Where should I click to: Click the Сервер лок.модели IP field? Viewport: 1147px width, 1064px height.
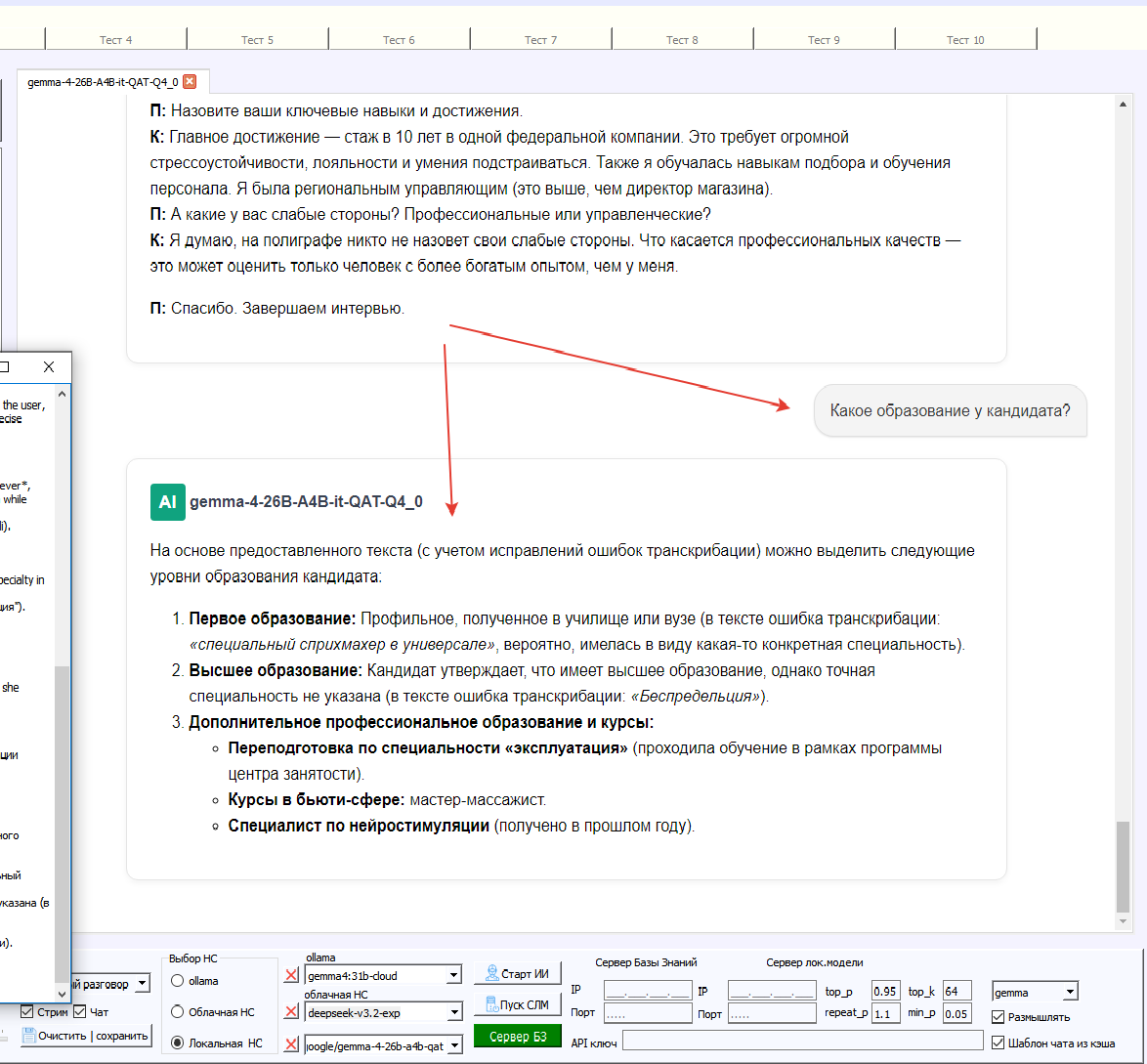coord(772,991)
